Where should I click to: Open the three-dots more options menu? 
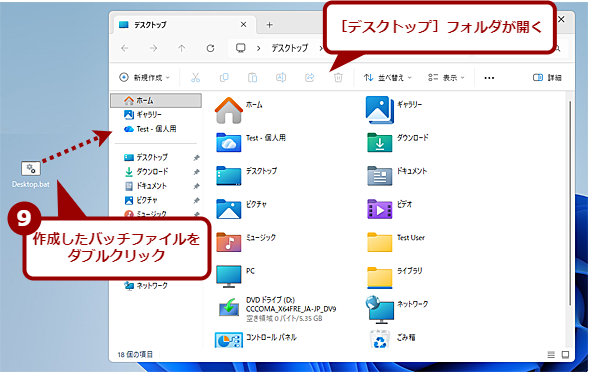pos(489,78)
